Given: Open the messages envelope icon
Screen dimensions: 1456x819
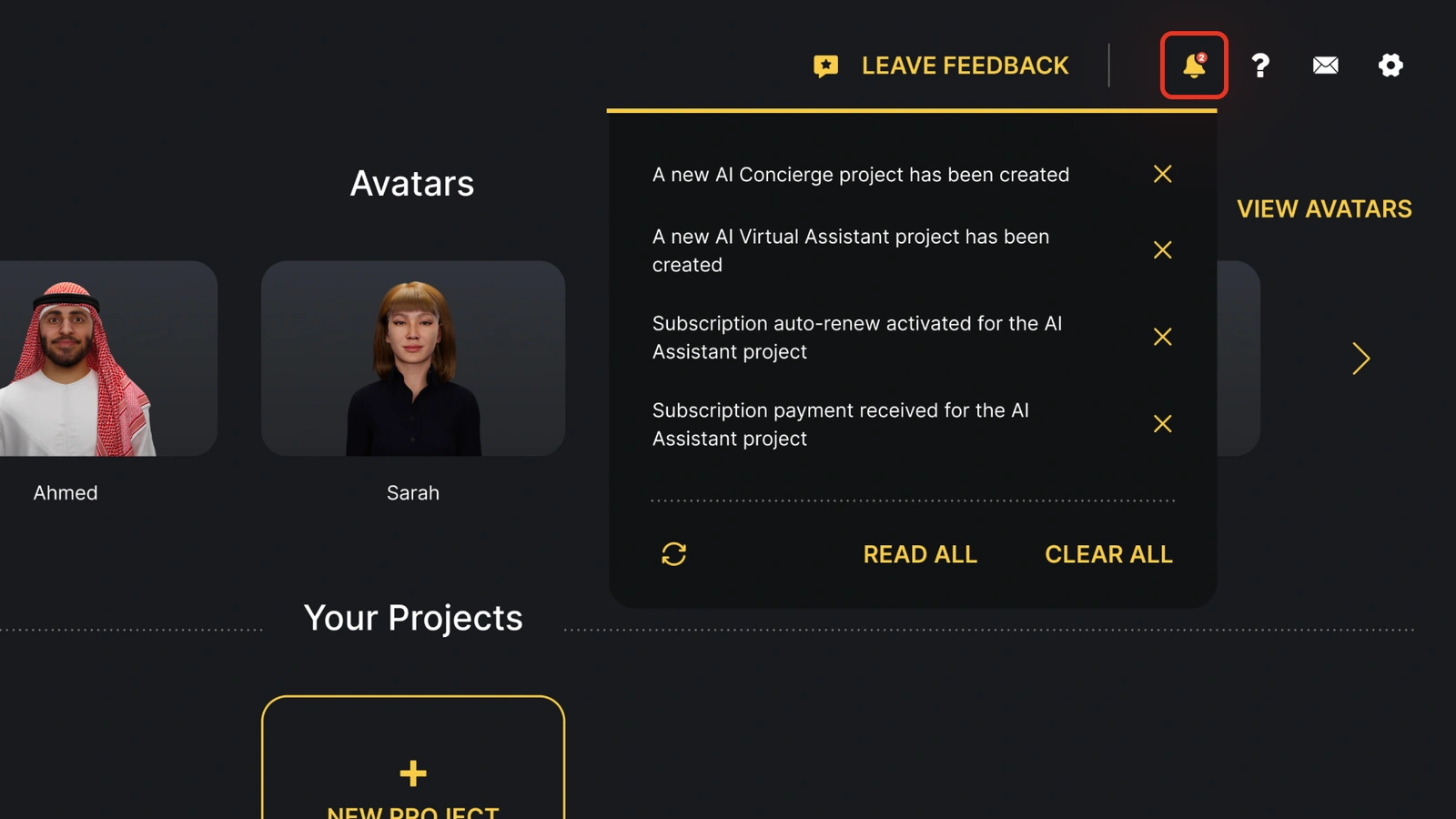Looking at the screenshot, I should pyautogui.click(x=1325, y=66).
